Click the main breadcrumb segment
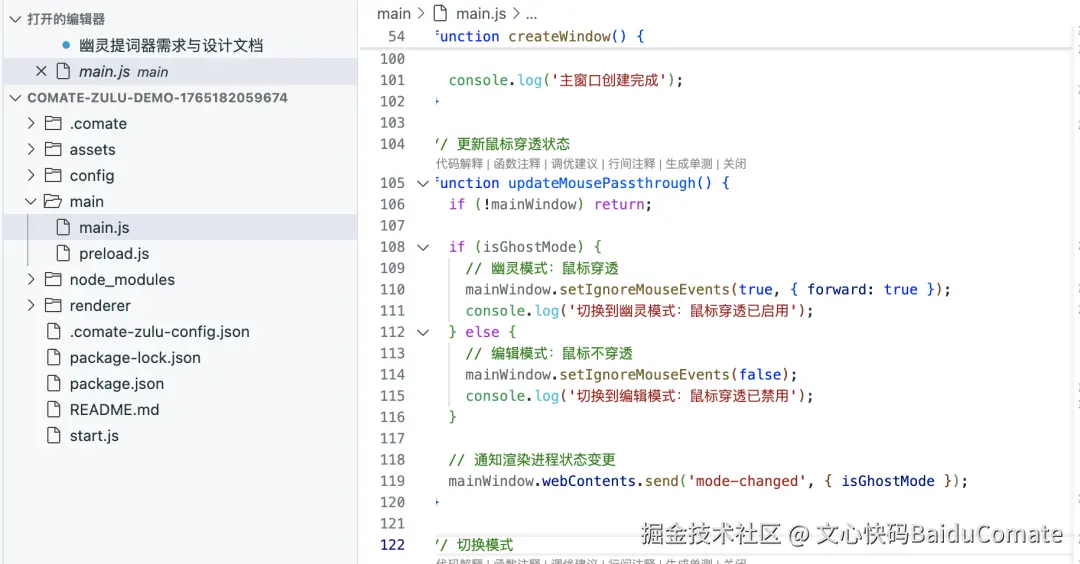This screenshot has width=1080, height=564. pyautogui.click(x=394, y=14)
